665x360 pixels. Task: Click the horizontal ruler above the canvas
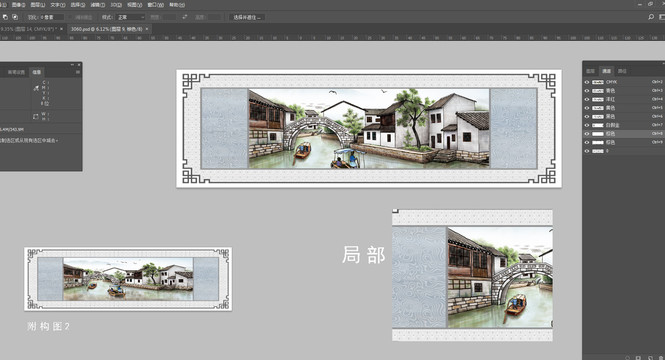332,38
